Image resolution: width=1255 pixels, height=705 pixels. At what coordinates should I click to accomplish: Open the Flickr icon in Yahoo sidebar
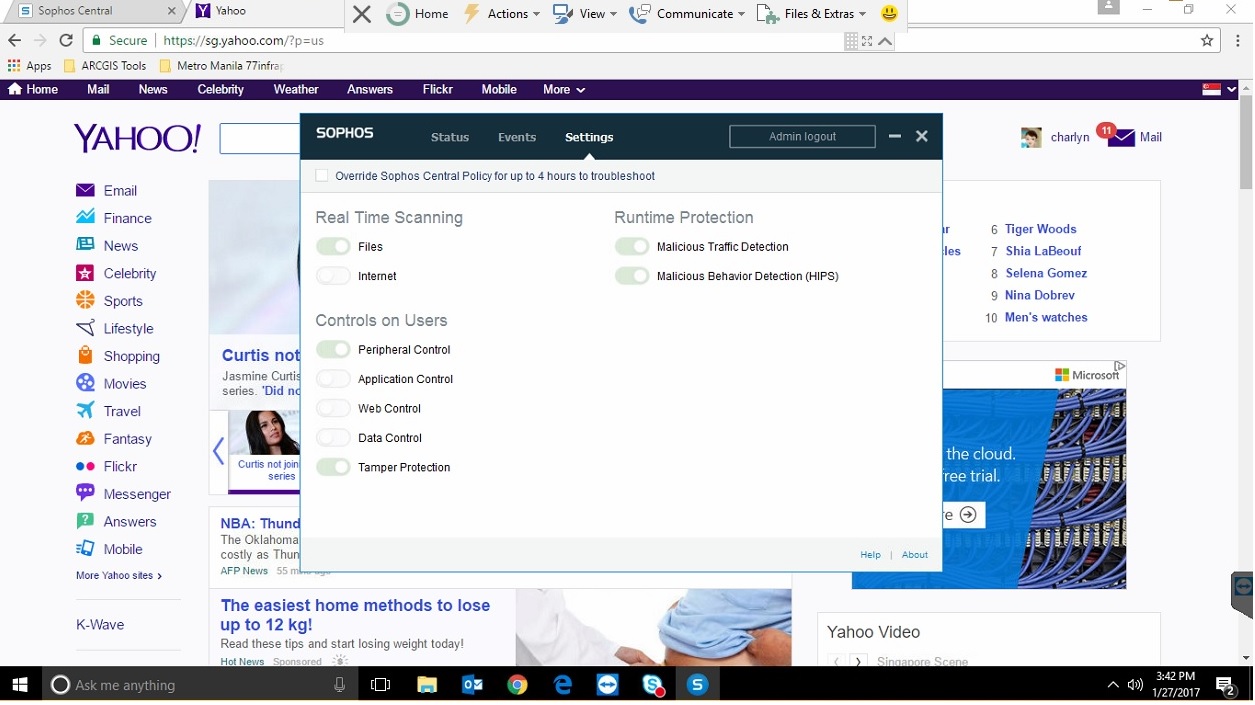tap(85, 466)
